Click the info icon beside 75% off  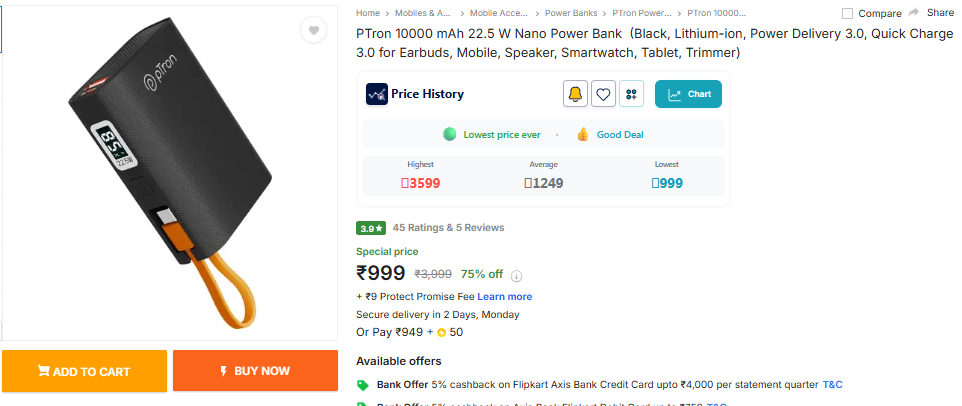pos(517,275)
